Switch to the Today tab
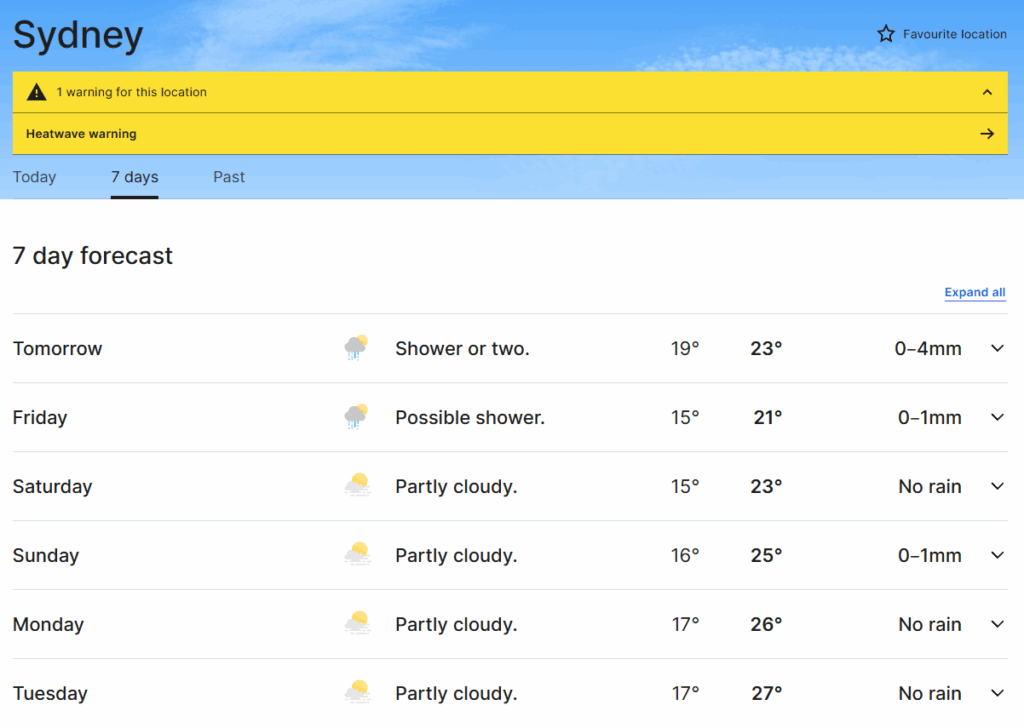This screenshot has height=728, width=1024. 34,177
